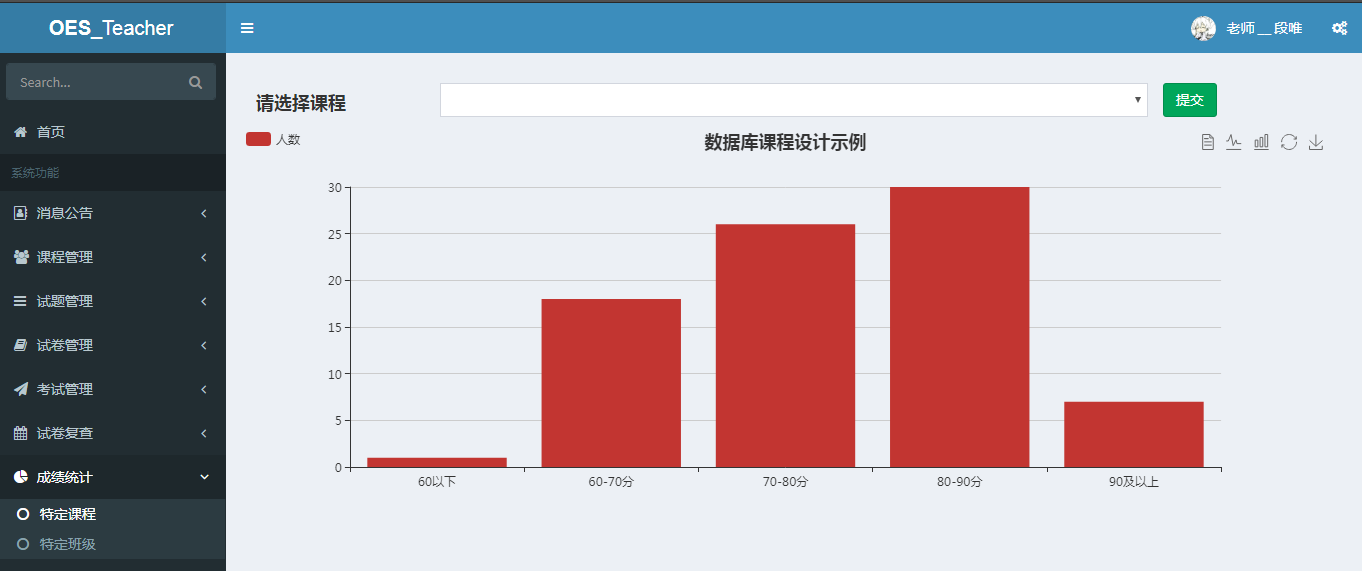Viewport: 1362px width, 571px height.
Task: Switch chart to line type
Action: point(1234,142)
